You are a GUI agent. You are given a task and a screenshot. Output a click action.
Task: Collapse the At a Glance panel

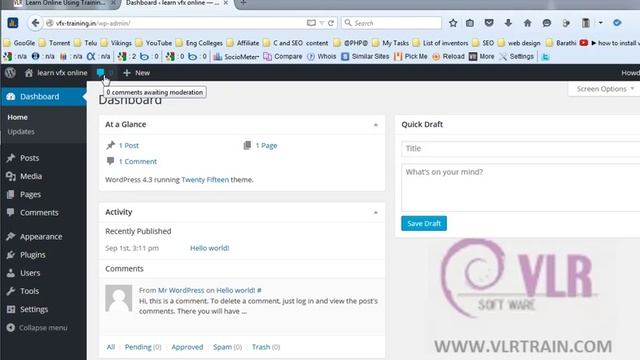point(376,124)
